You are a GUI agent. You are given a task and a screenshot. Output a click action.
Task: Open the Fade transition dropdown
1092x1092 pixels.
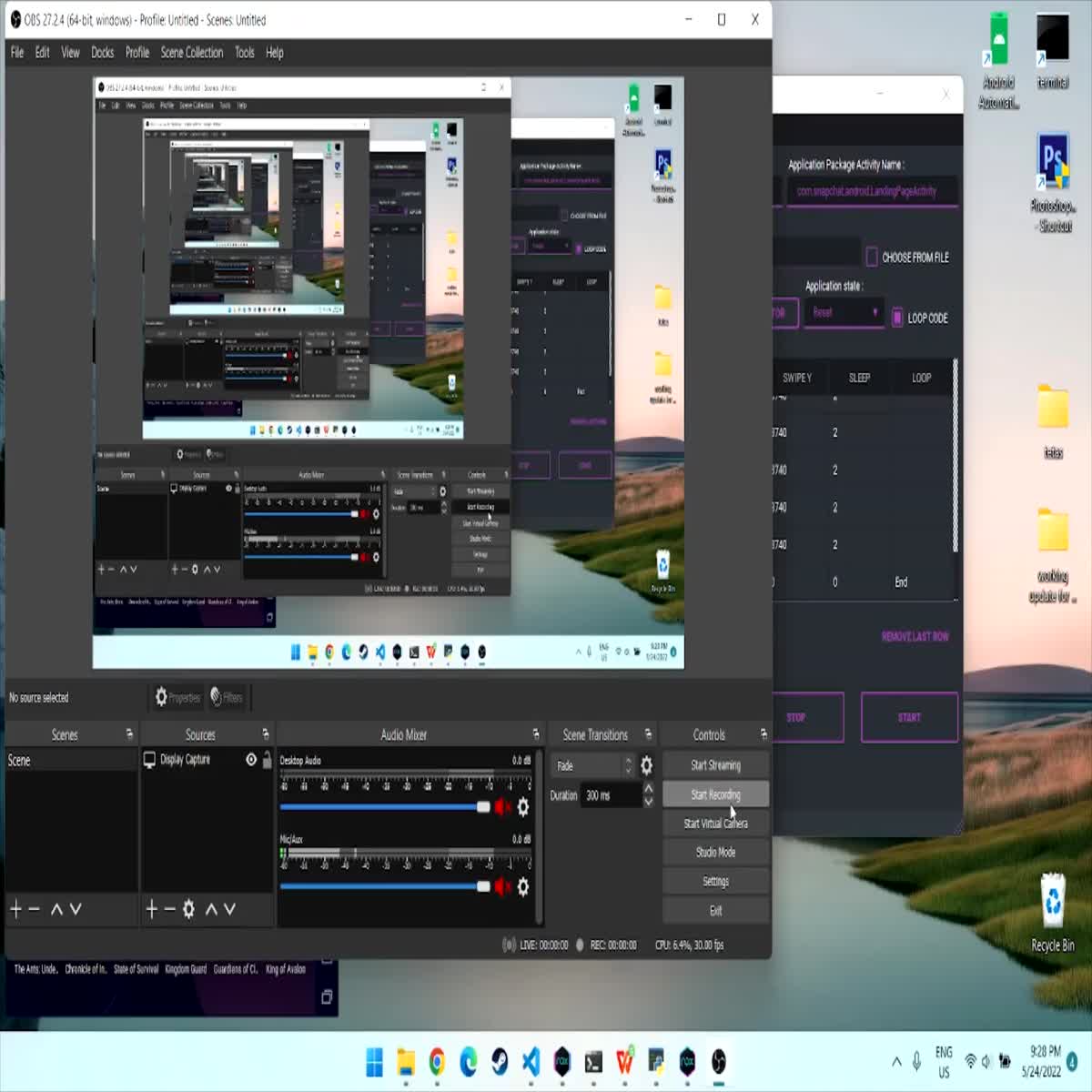pyautogui.click(x=593, y=765)
